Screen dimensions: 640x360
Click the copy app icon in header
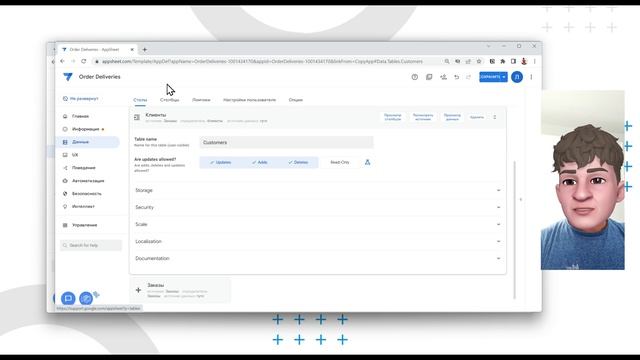(429, 77)
